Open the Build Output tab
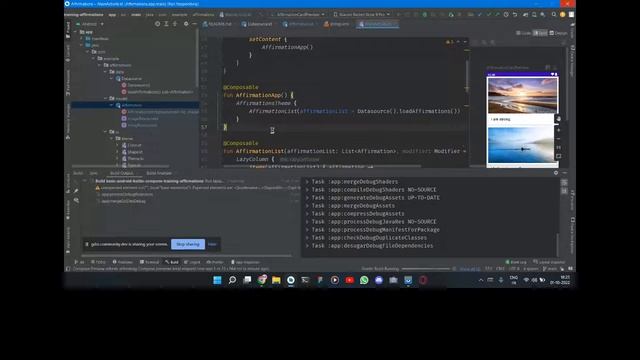Screen dimensions: 640x360 (122, 173)
